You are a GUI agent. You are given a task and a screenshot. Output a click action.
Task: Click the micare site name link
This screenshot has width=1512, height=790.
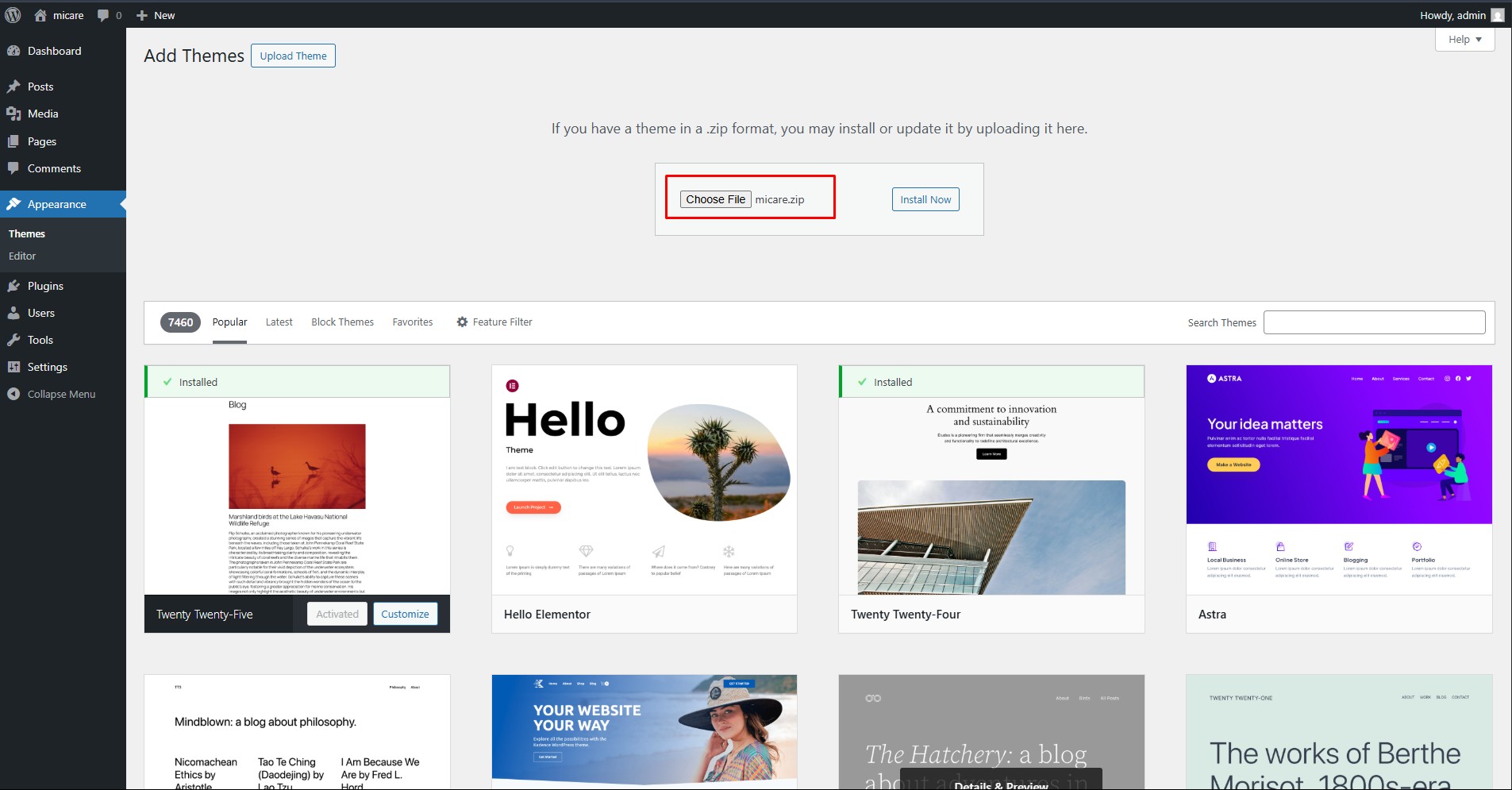click(x=68, y=15)
